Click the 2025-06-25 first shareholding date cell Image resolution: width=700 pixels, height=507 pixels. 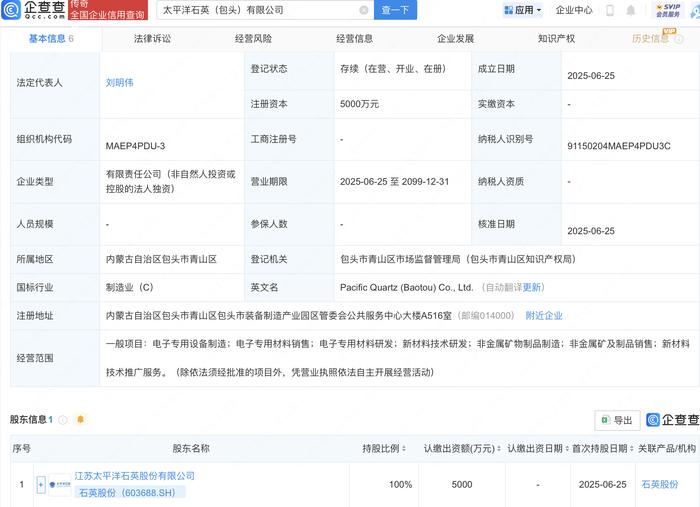pyautogui.click(x=602, y=484)
